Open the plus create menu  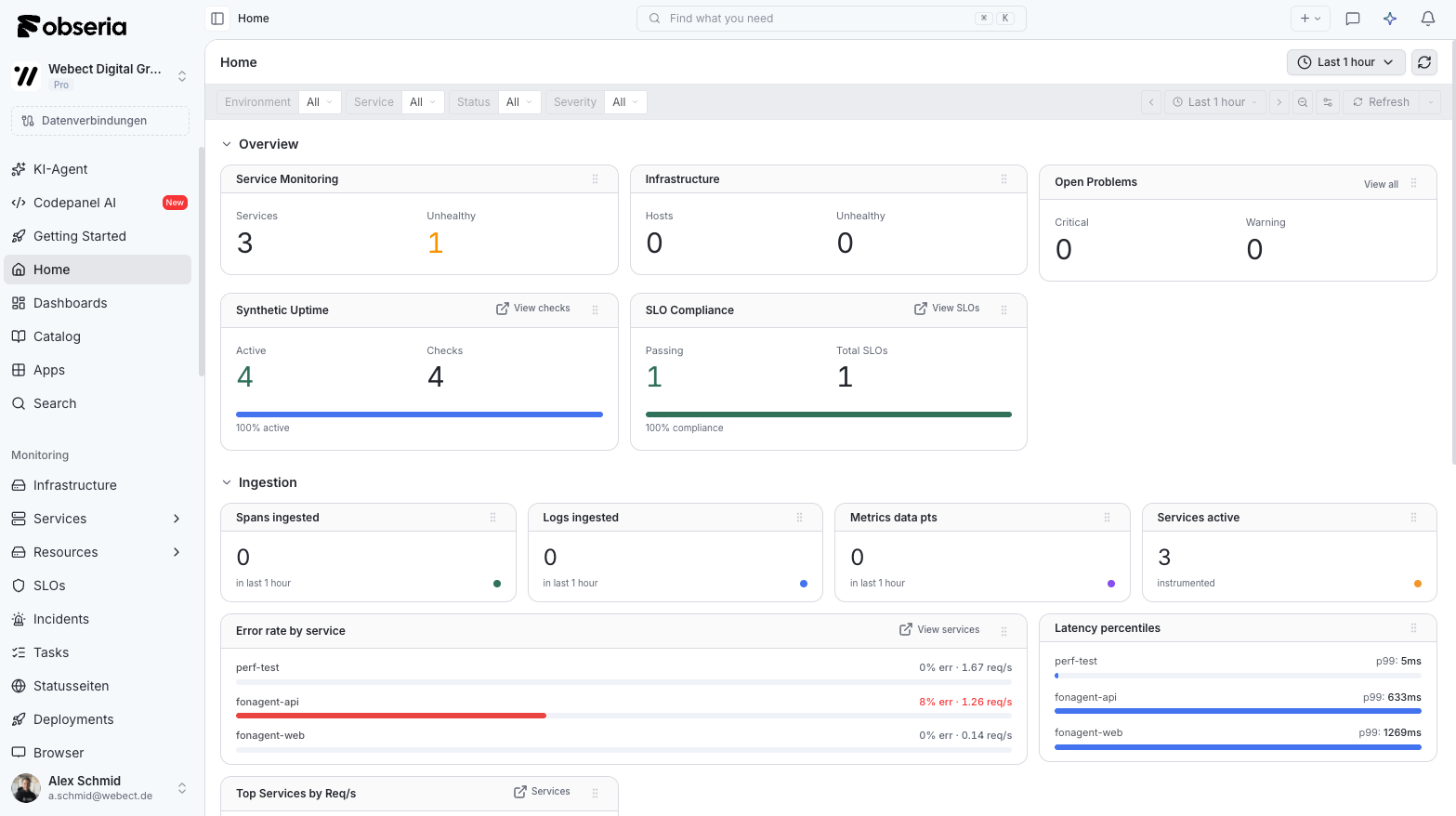tap(1310, 19)
